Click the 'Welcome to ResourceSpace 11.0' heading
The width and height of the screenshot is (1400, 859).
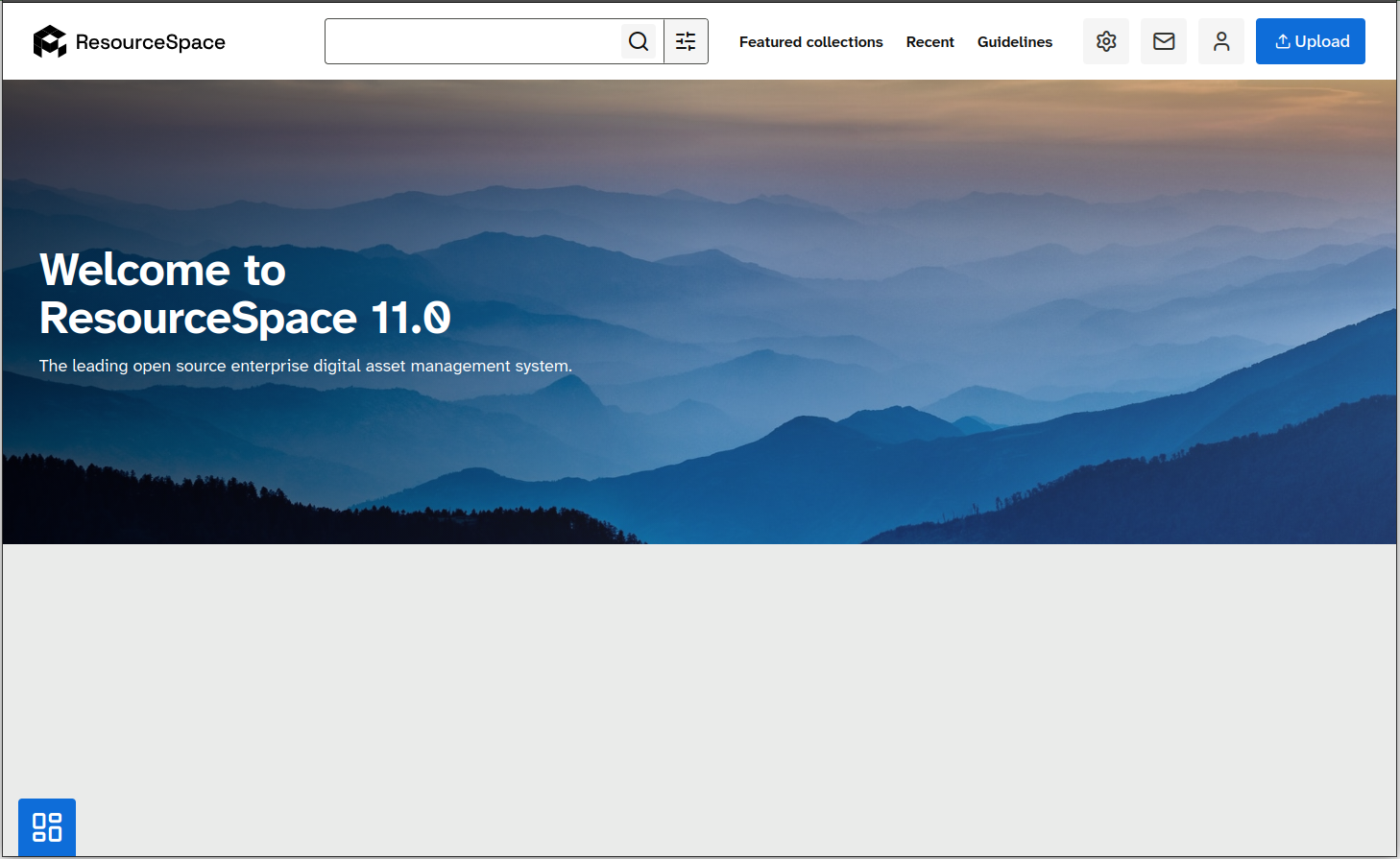tap(245, 294)
